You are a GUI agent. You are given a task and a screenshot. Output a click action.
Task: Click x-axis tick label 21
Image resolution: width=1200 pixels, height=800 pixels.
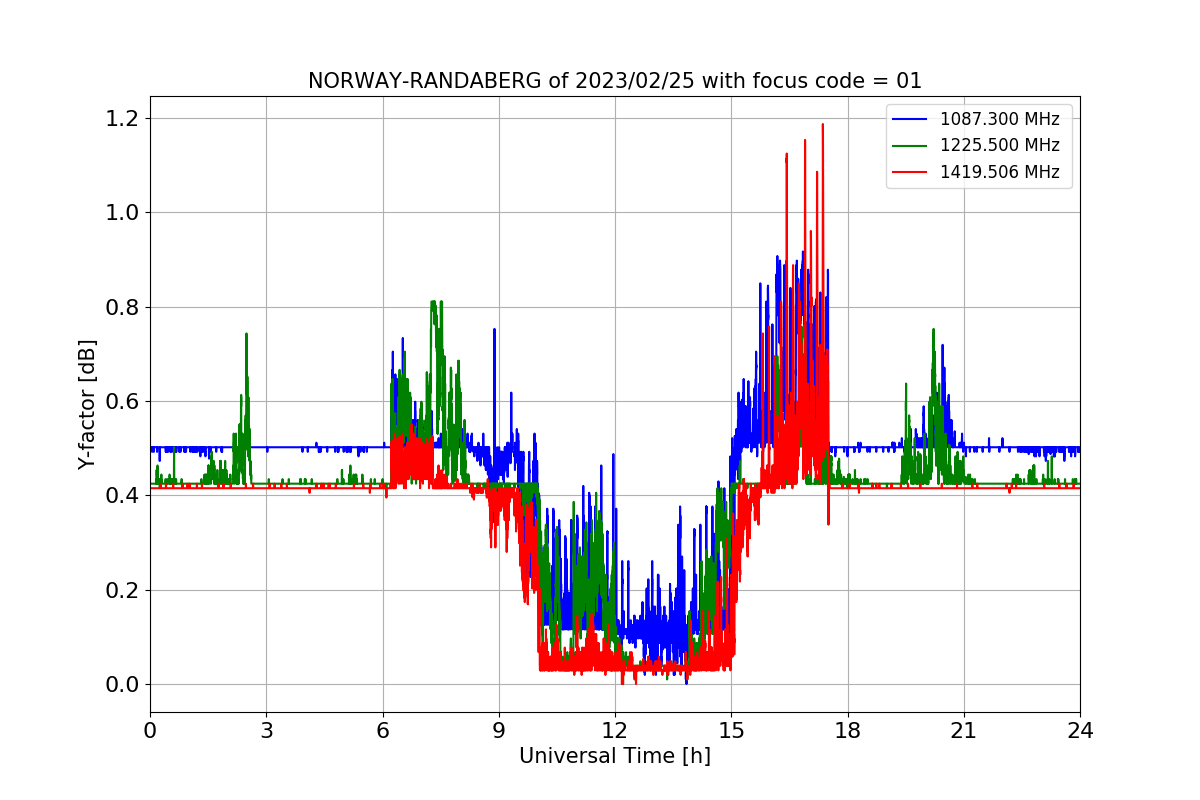964,731
